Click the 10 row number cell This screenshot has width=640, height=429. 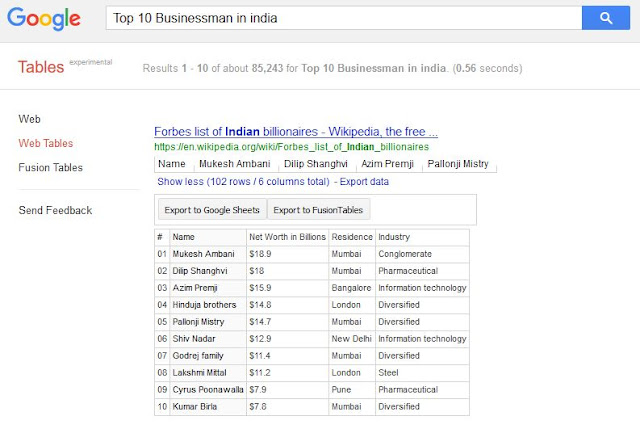point(162,407)
